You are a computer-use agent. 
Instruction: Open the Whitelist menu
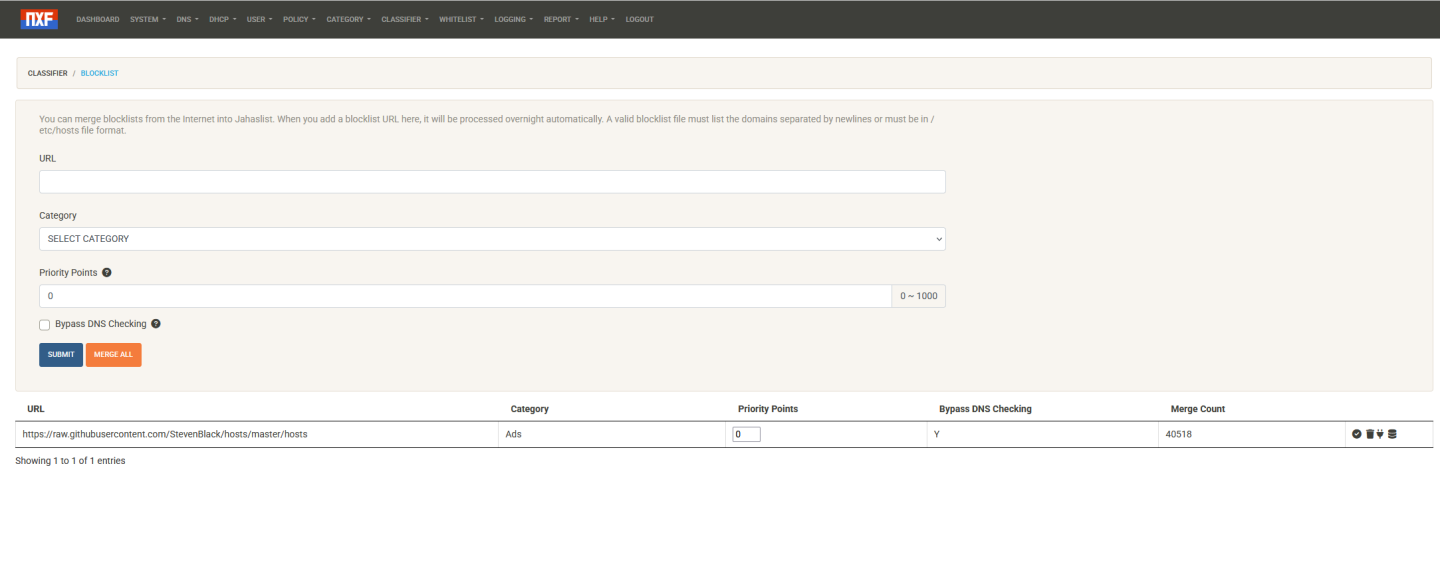click(x=460, y=20)
